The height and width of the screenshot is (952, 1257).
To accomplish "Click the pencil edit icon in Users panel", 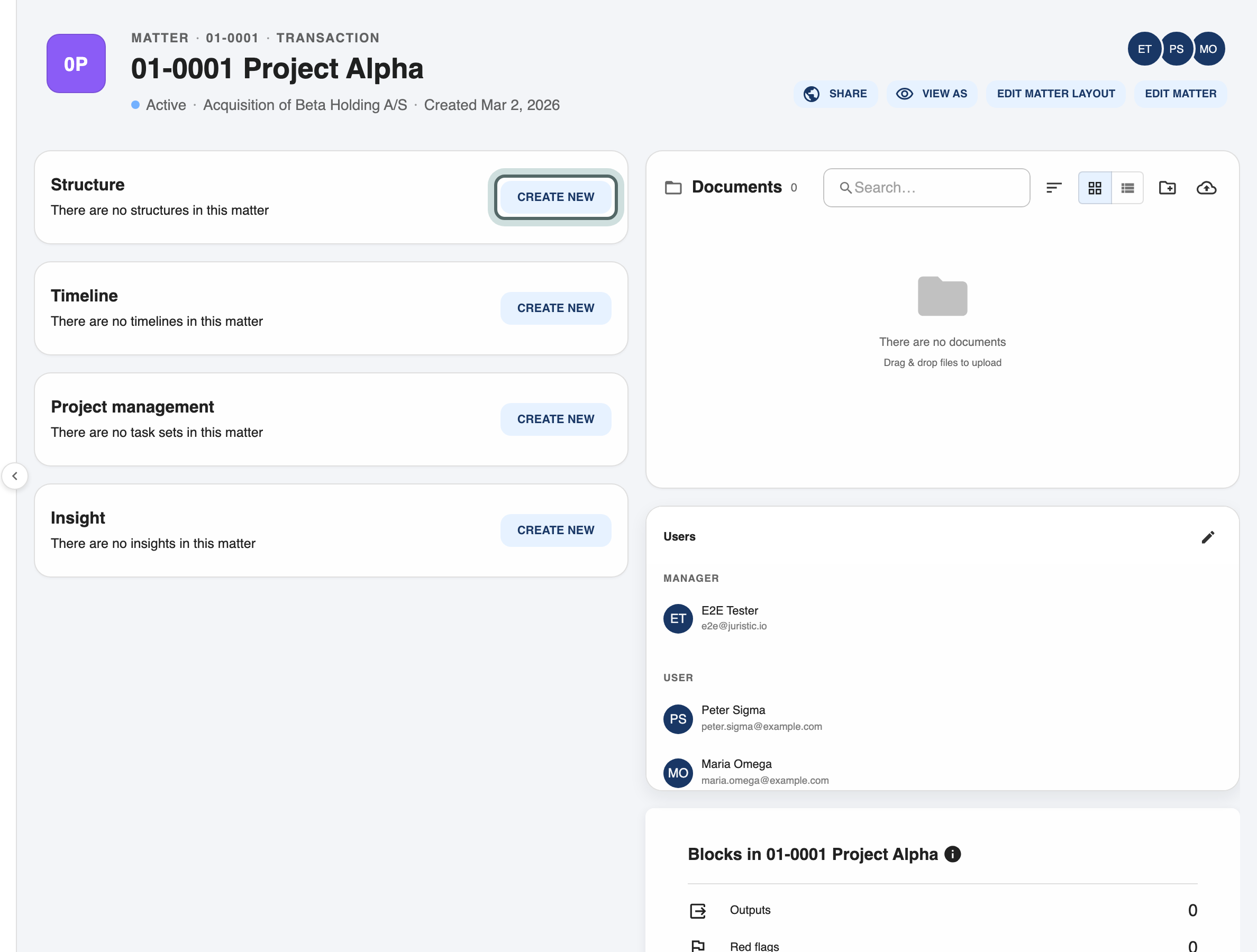I will (x=1208, y=537).
